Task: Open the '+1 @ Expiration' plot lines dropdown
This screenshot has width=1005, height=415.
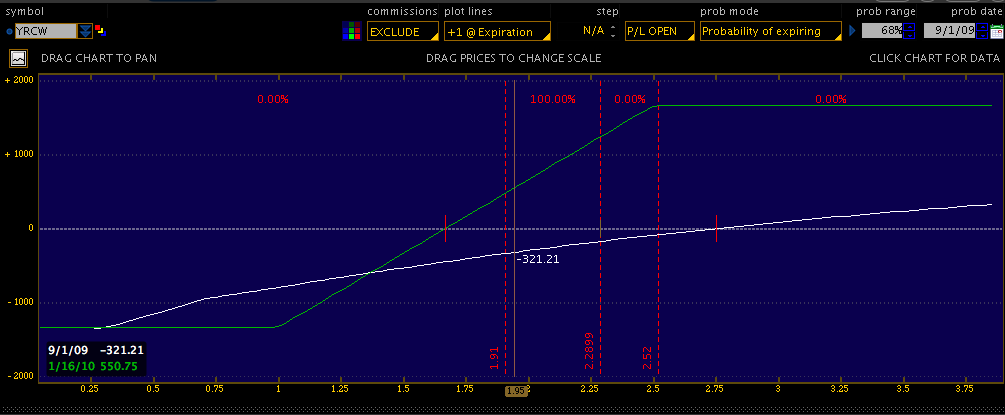Action: (496, 31)
